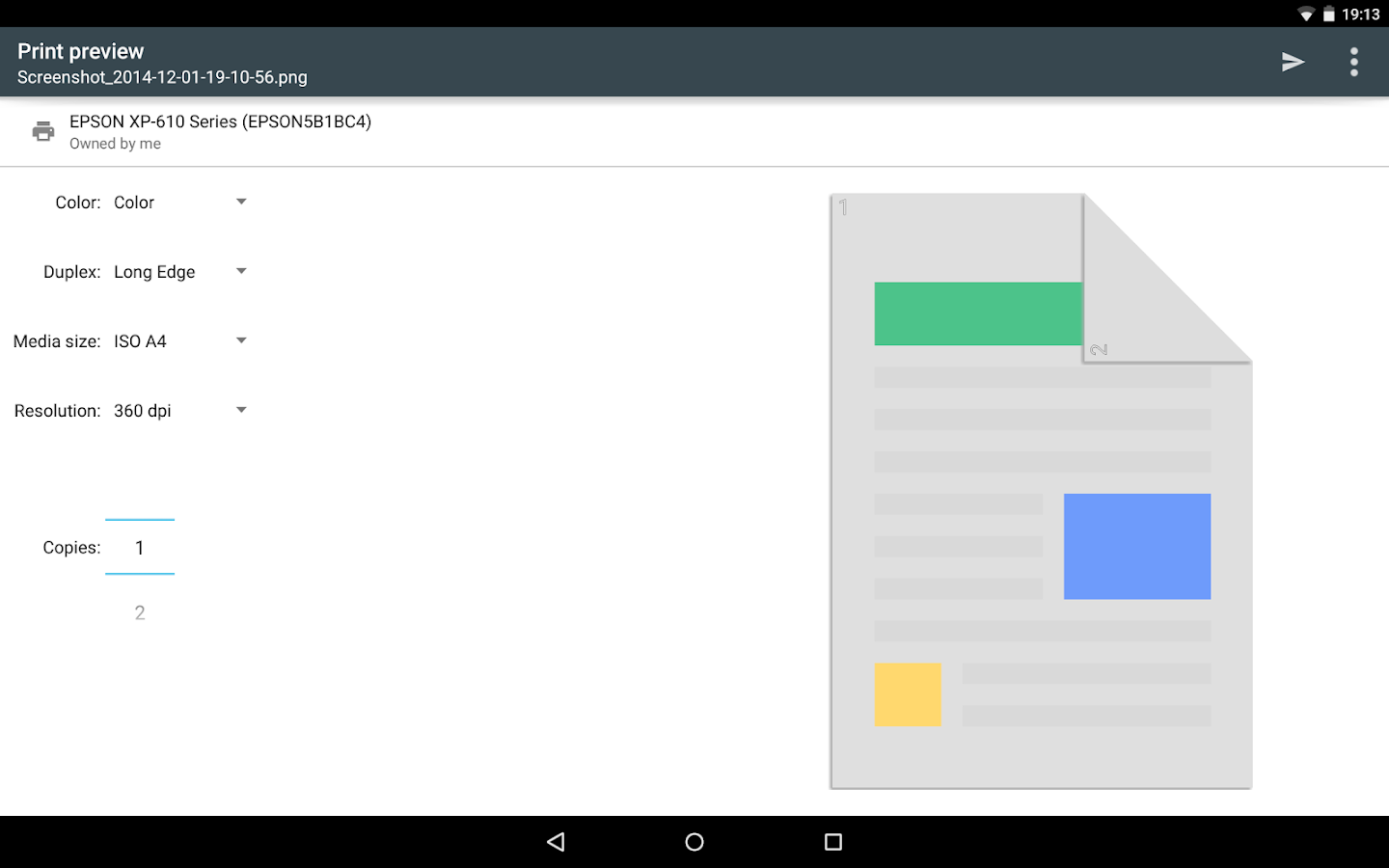
Task: Expand the Color dropdown arrow
Action: point(241,202)
